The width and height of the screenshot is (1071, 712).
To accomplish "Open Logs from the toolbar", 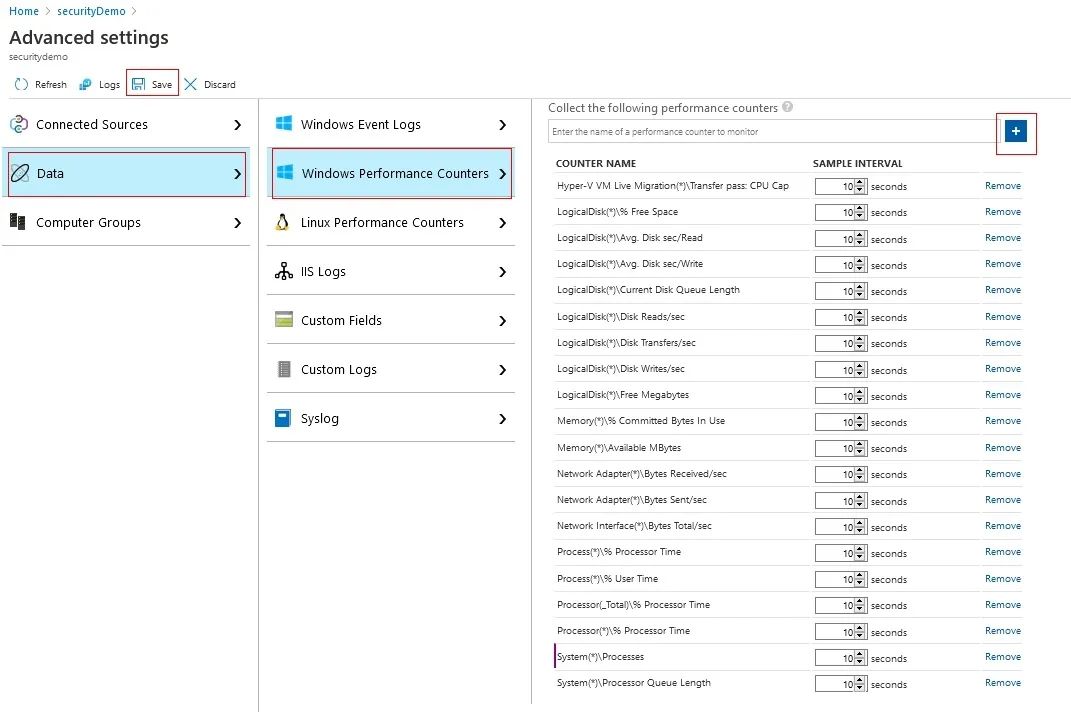I will (x=86, y=85).
